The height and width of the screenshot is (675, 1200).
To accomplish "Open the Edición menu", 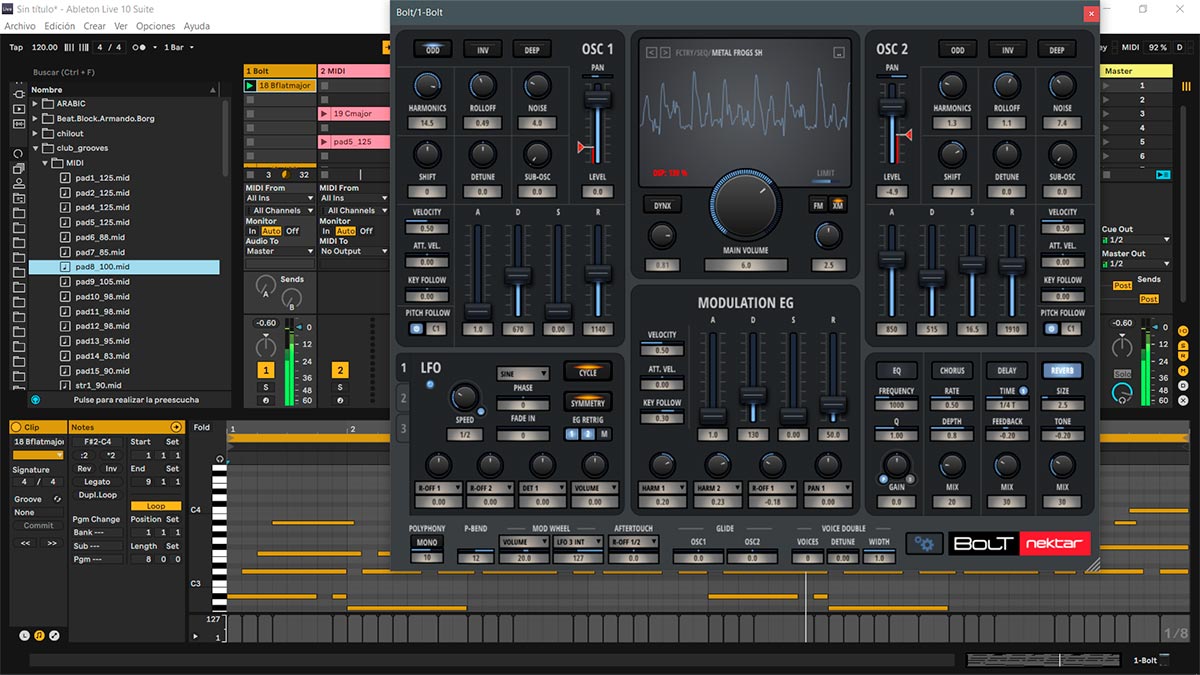I will pos(60,26).
